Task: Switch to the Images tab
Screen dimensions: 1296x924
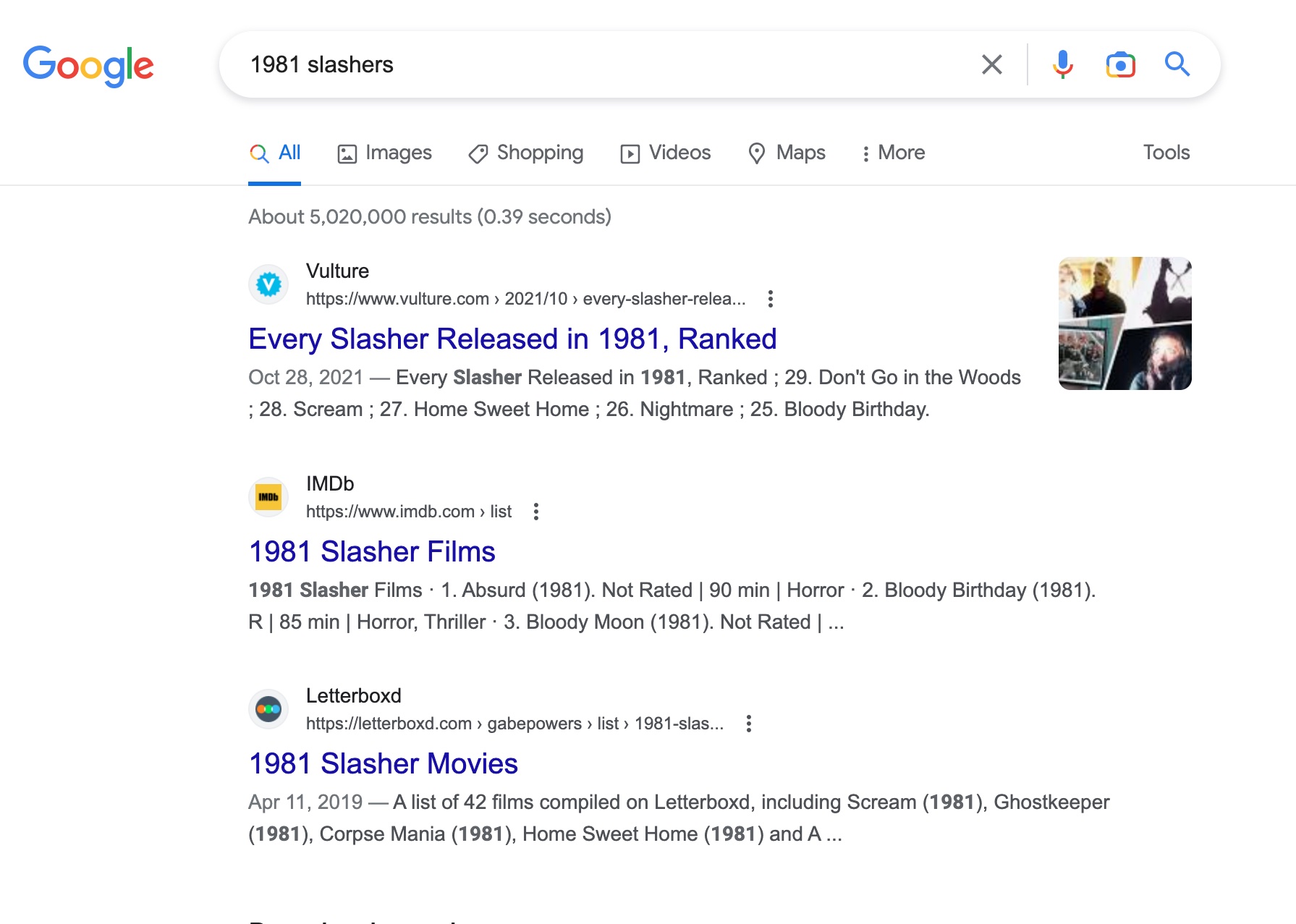Action: [385, 153]
